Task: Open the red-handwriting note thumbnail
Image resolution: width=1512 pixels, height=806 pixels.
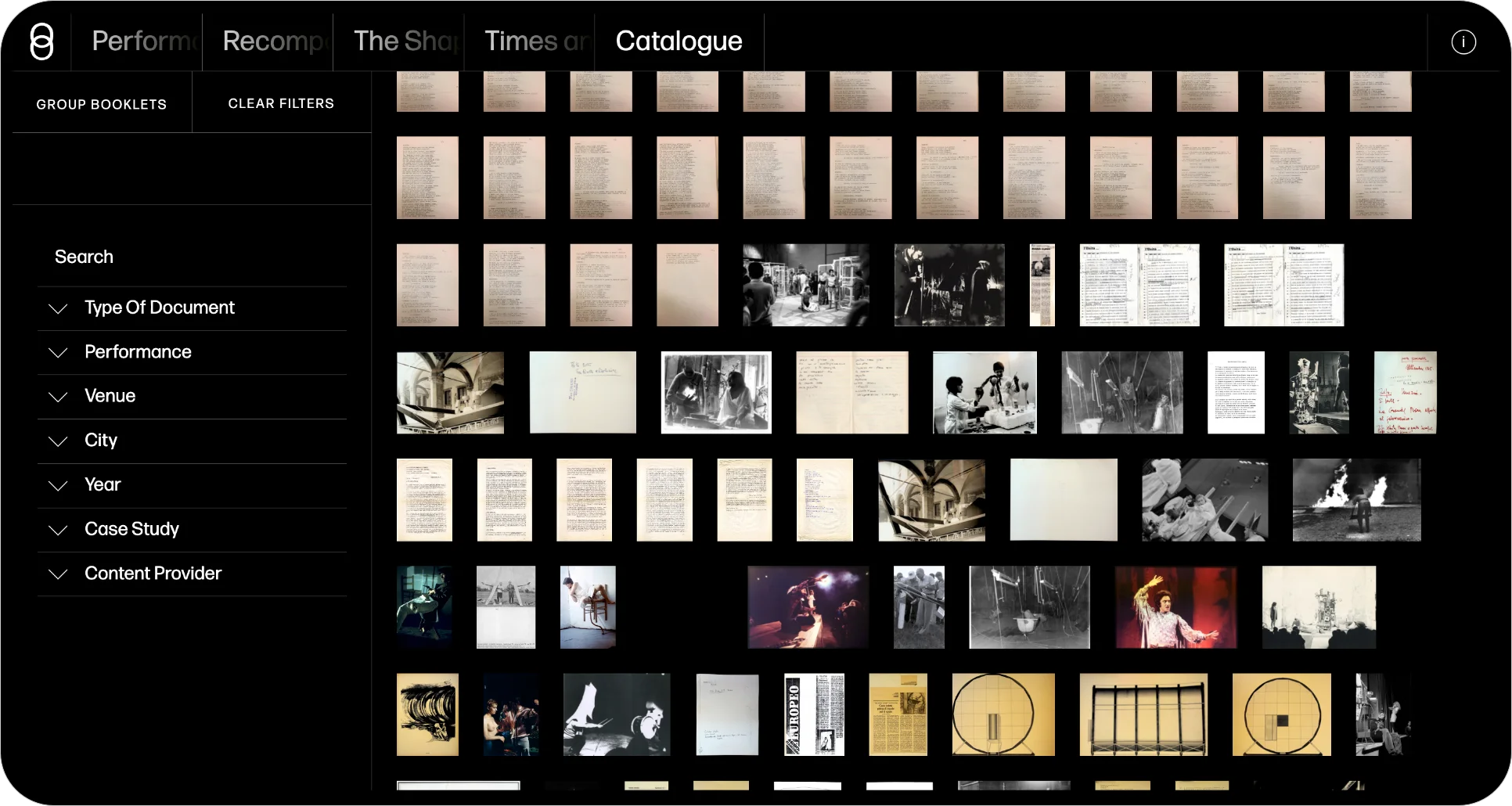Action: (1405, 393)
